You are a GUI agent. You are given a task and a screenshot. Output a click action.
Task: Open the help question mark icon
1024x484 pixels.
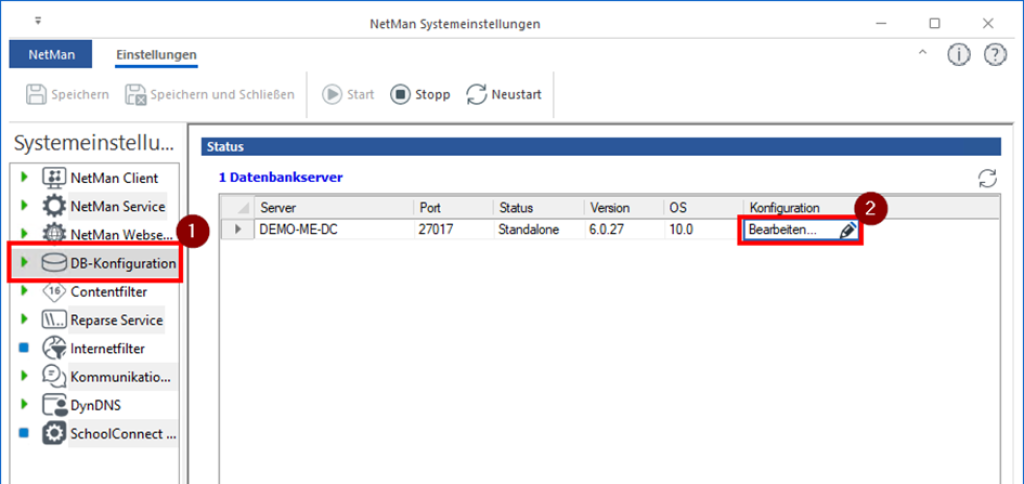994,55
